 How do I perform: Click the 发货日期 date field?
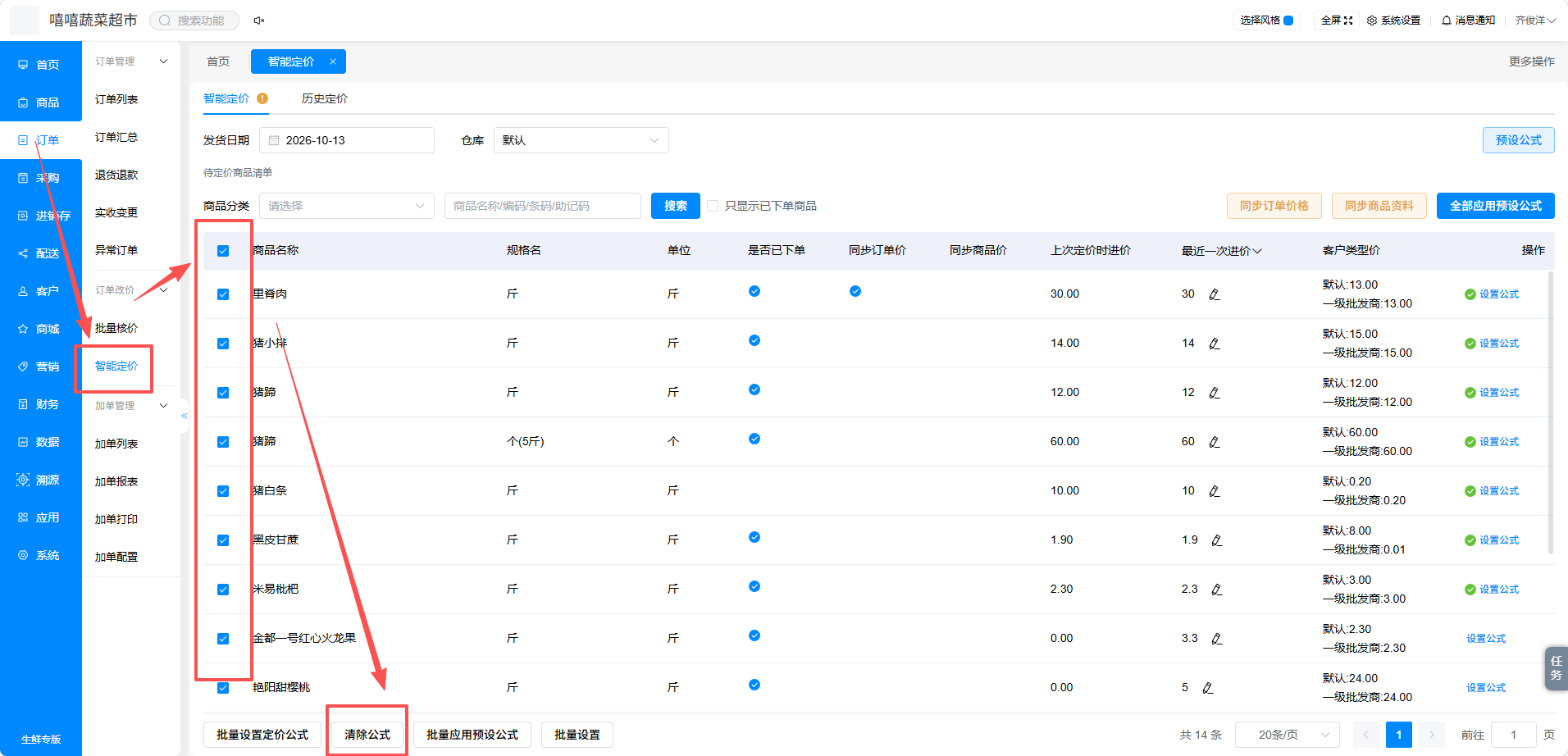[346, 140]
